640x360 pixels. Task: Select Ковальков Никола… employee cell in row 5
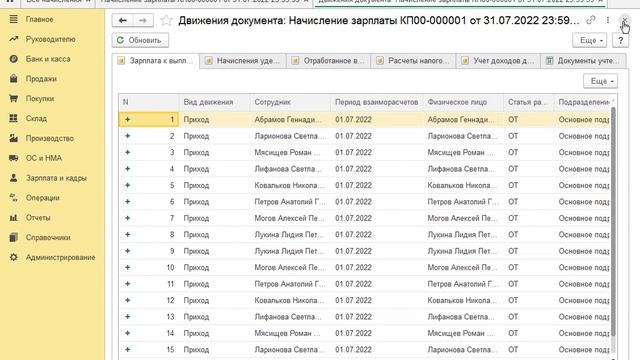click(290, 185)
